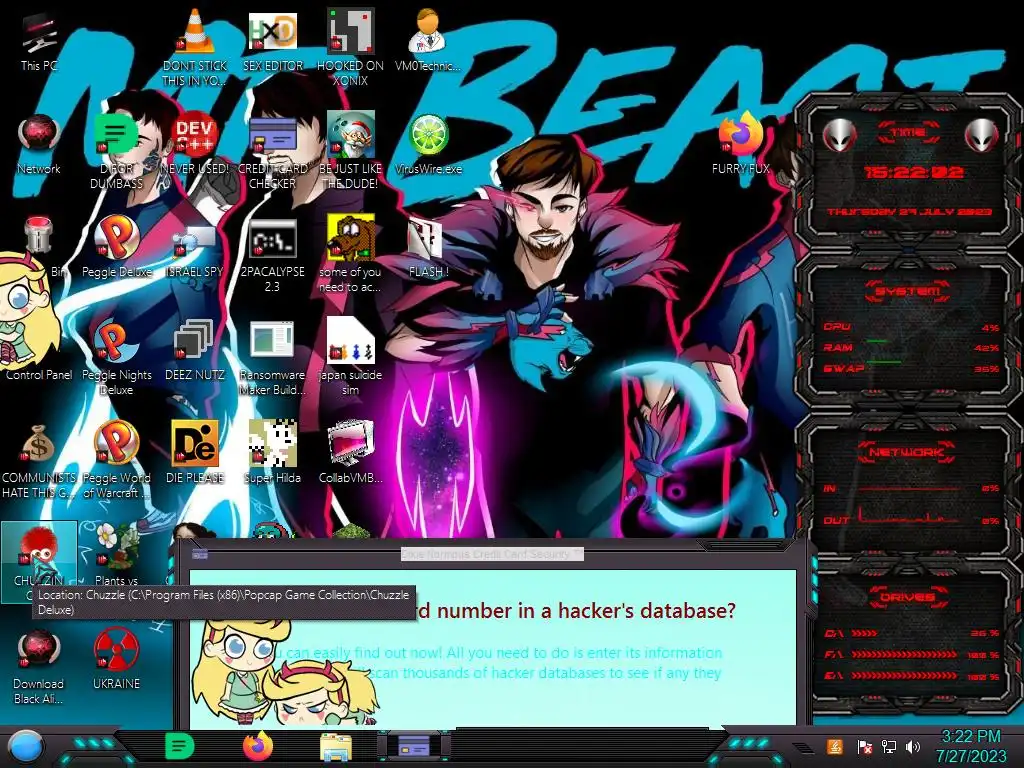Launch Firefox icon labeled FURRY FUX
The width and height of the screenshot is (1024, 768).
point(741,144)
